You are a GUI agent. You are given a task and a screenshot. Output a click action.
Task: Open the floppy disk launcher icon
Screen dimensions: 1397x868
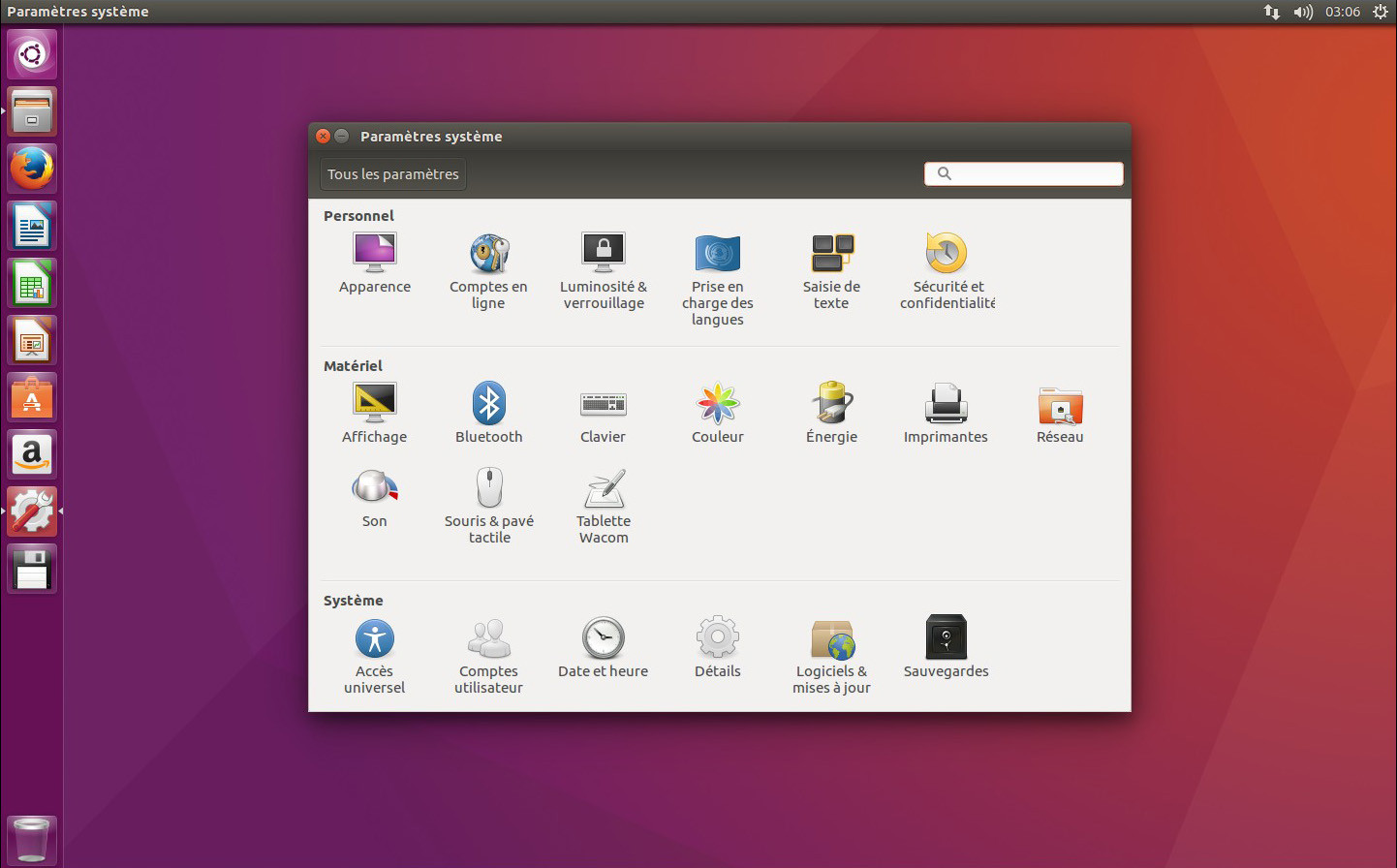32,569
